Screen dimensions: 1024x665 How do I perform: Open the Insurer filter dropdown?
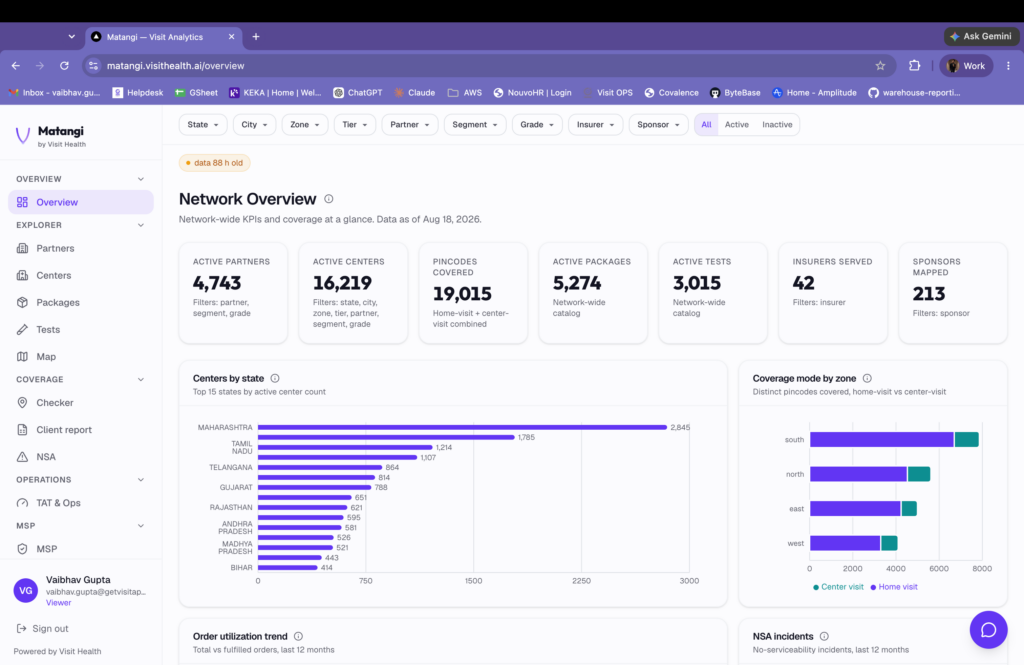[595, 124]
